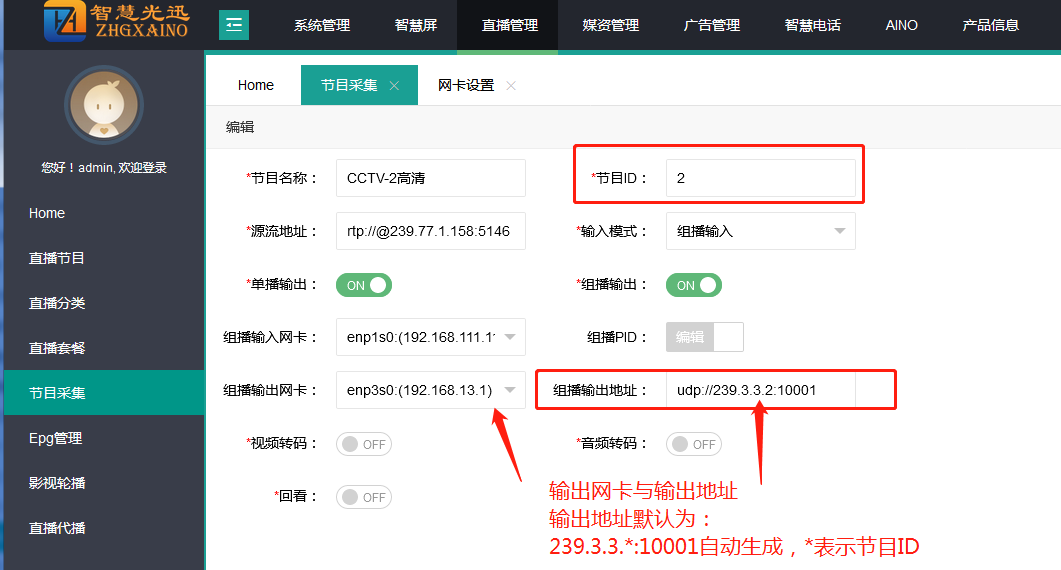The image size is (1061, 570).
Task: Go to 直播节目 in the sidebar
Action: click(57, 258)
